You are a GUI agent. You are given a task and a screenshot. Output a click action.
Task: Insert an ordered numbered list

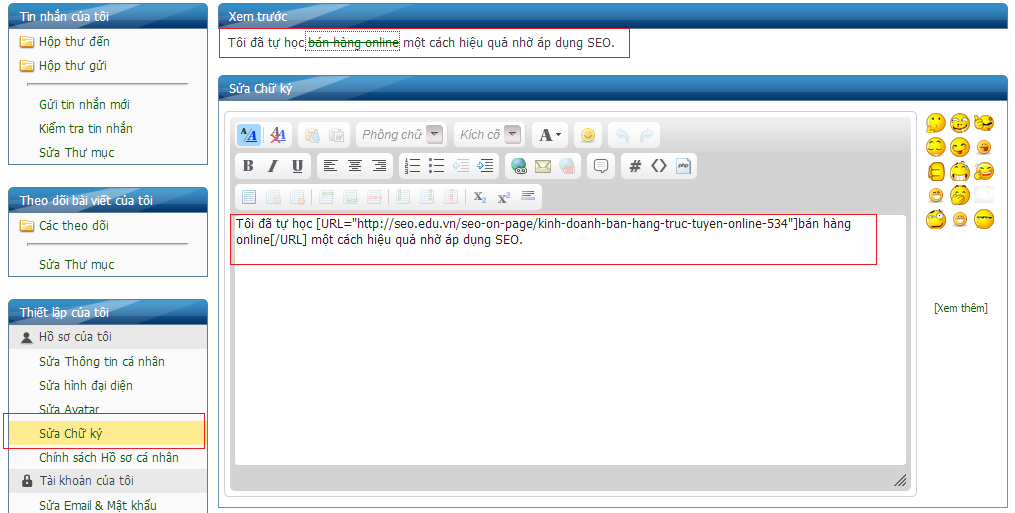pyautogui.click(x=412, y=166)
